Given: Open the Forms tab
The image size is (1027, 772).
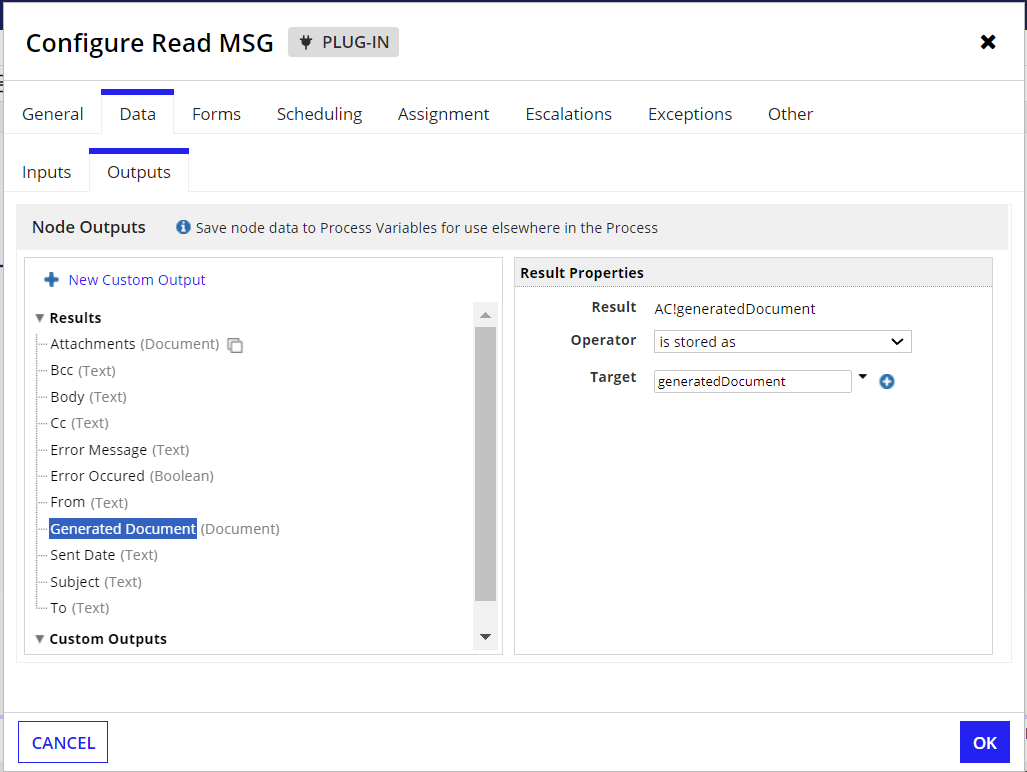Looking at the screenshot, I should (x=216, y=114).
